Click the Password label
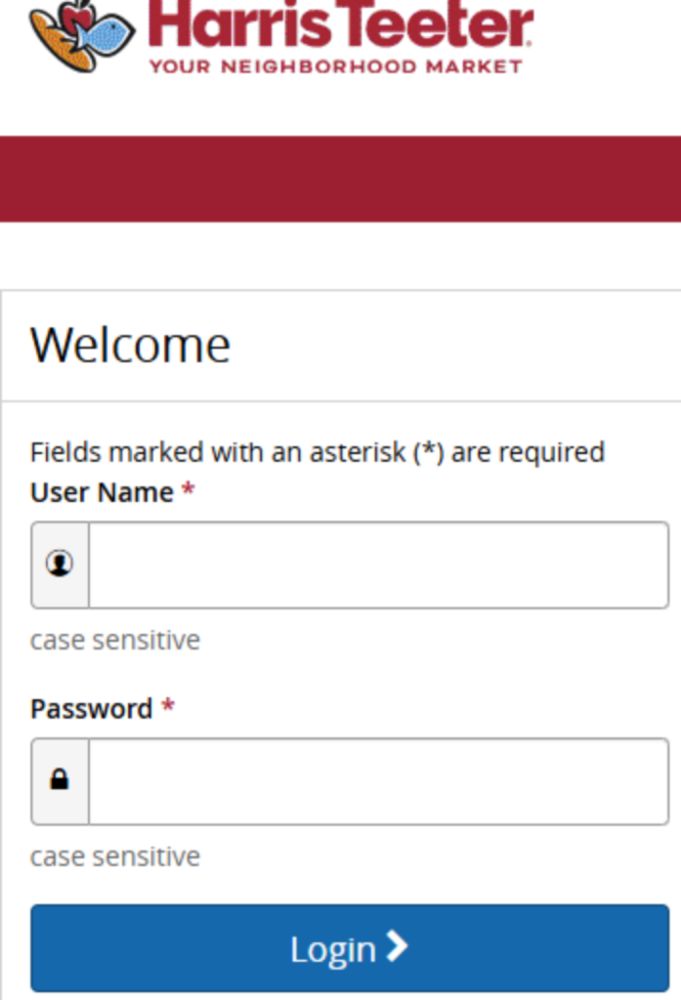The image size is (681, 1000). pos(91,709)
